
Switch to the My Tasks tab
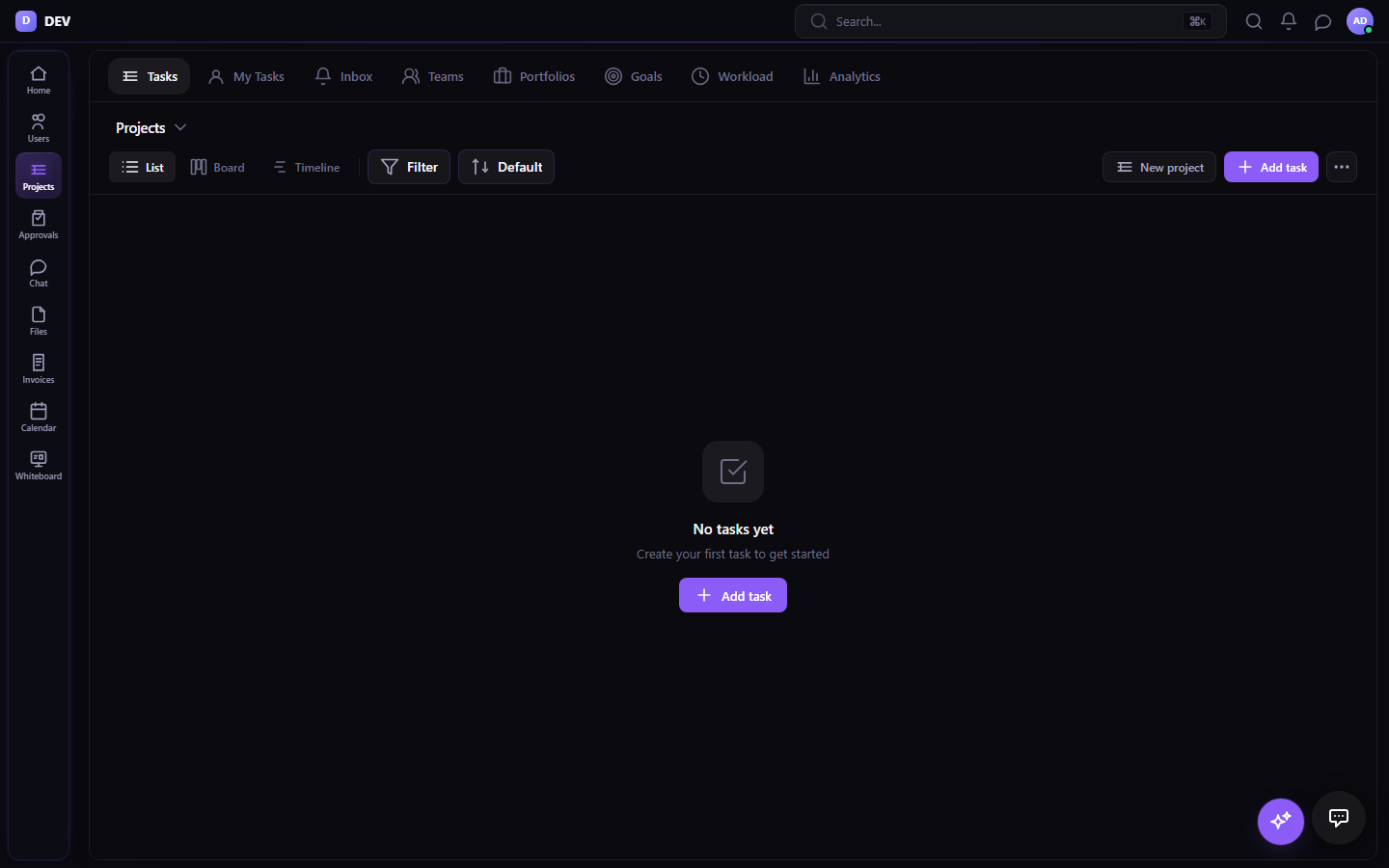pos(247,76)
